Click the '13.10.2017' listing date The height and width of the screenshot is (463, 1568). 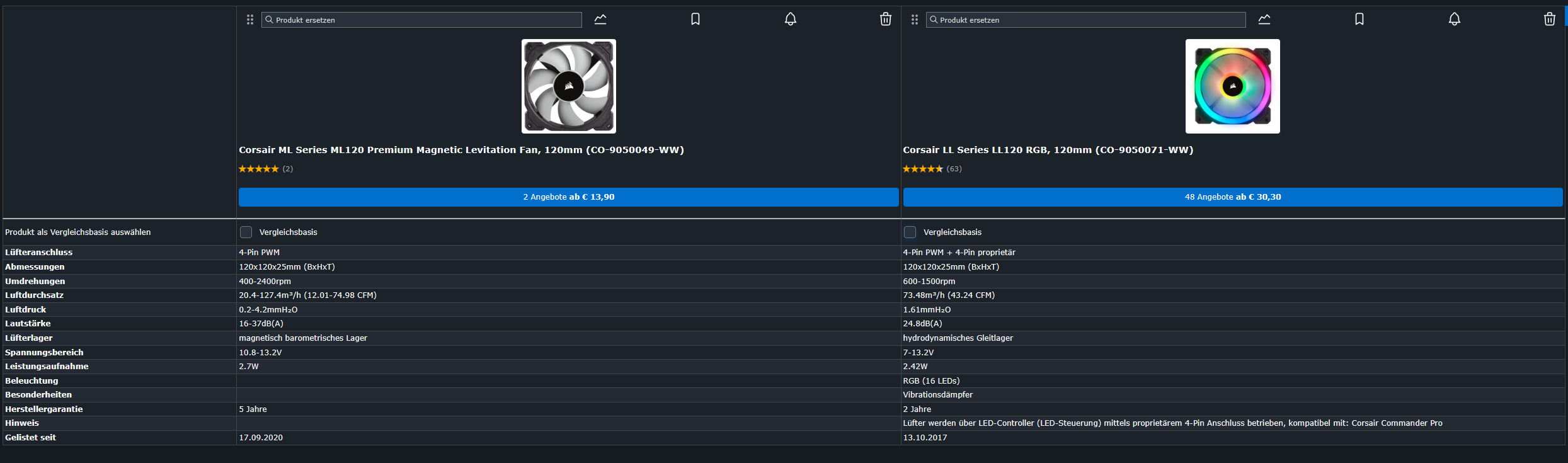[x=925, y=438]
